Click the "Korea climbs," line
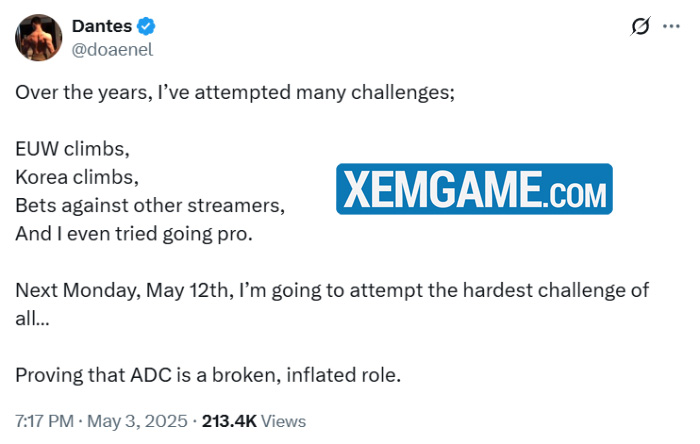Viewport: 700px width, 444px height. click(x=77, y=178)
